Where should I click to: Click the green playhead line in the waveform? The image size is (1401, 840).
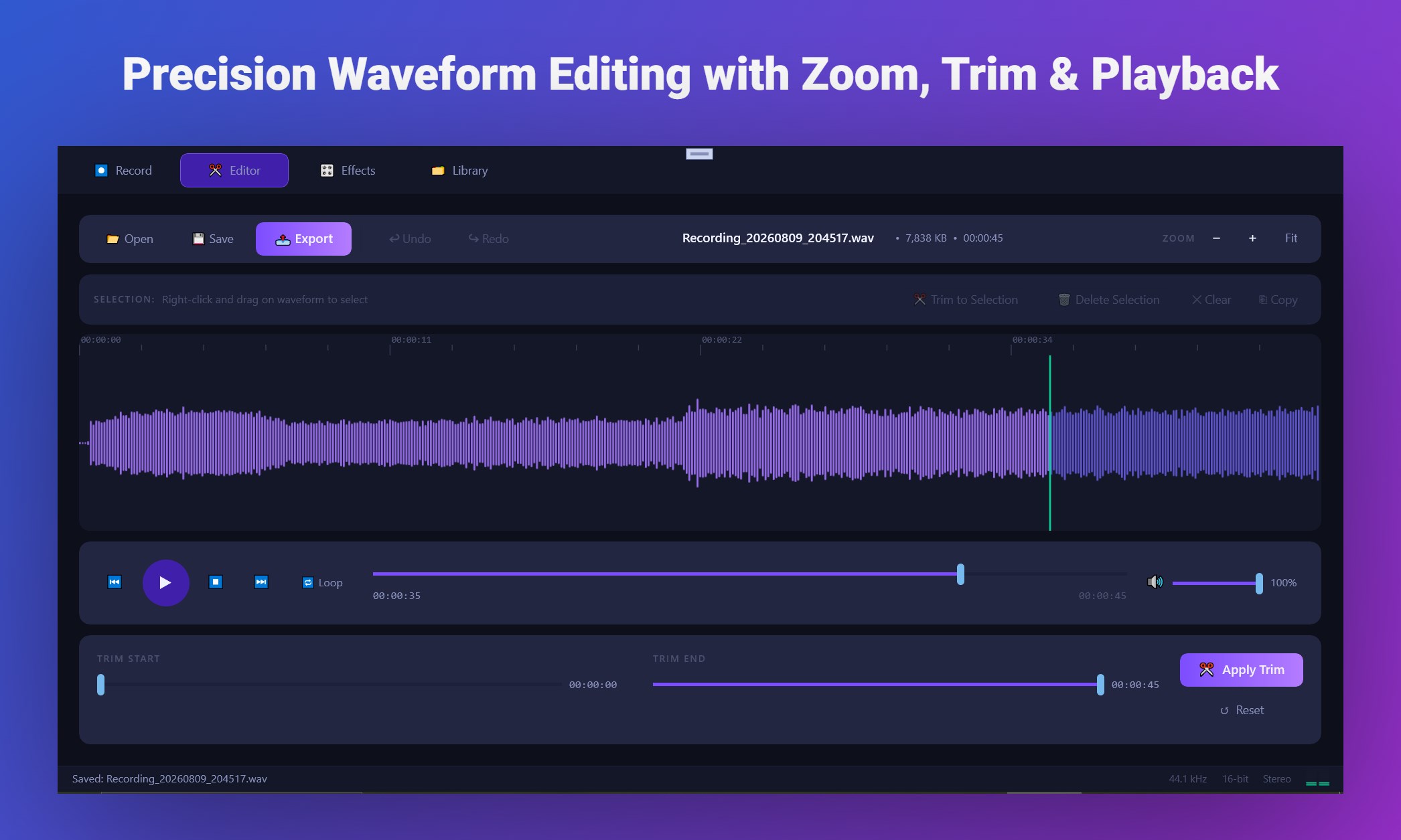pyautogui.click(x=1050, y=443)
